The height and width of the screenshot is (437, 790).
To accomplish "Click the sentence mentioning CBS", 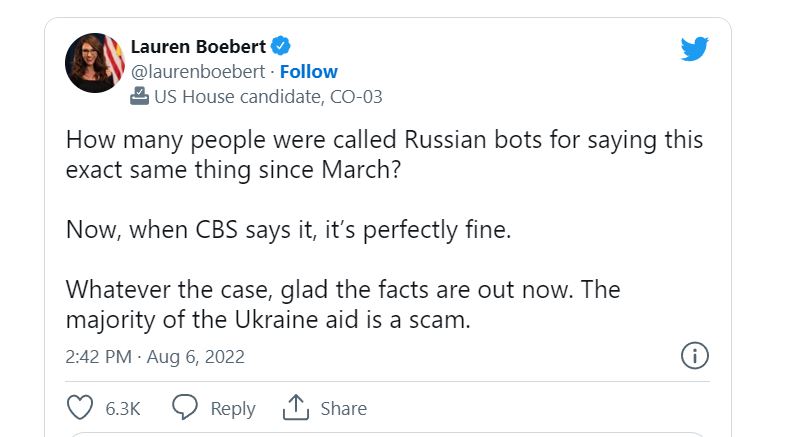I will pos(288,229).
